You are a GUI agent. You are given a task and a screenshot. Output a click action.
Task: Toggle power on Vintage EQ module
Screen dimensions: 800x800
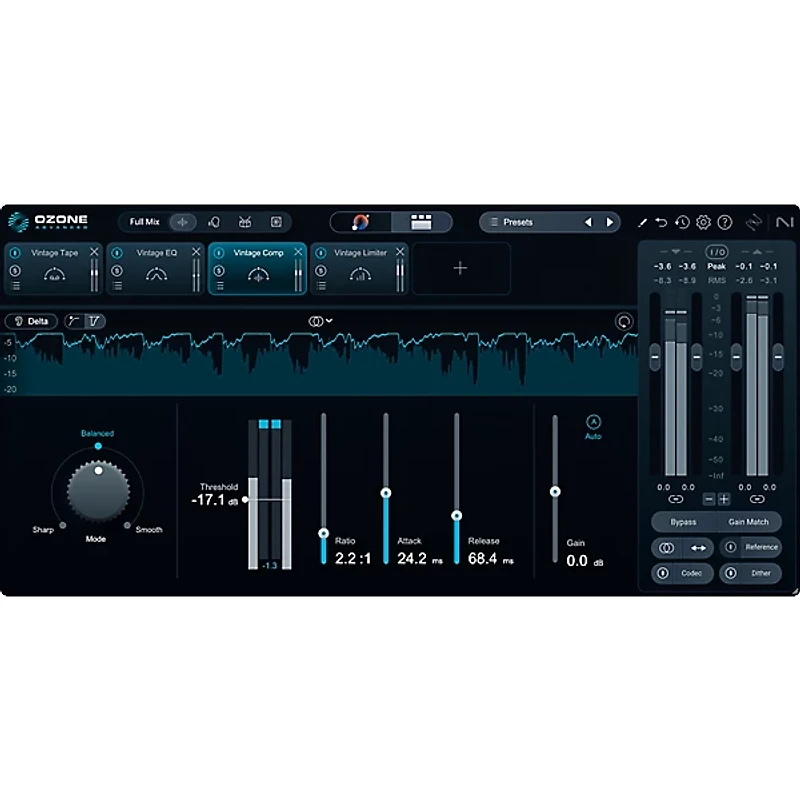(x=117, y=253)
